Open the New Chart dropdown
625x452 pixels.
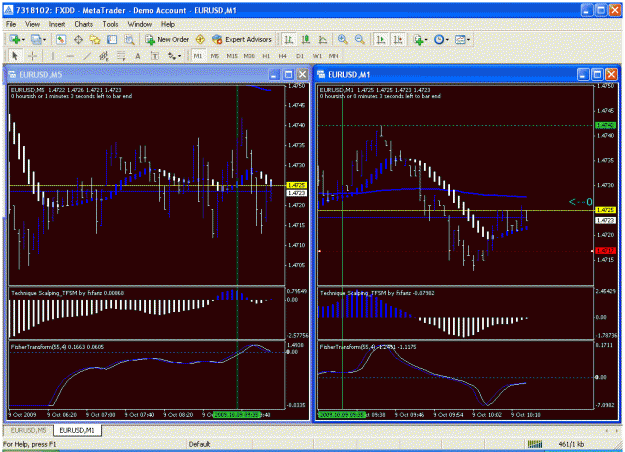[17, 39]
